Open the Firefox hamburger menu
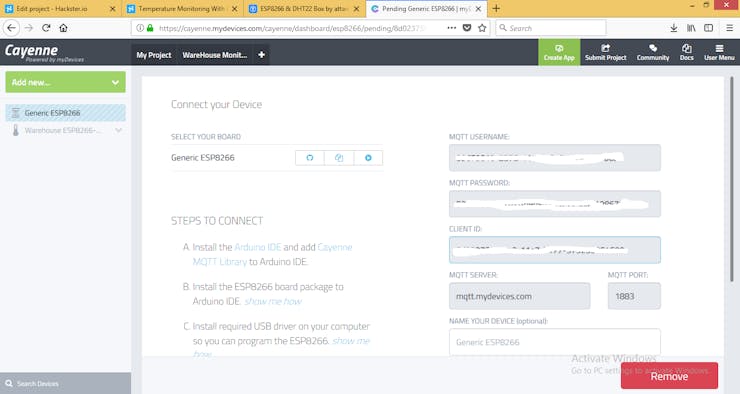 tap(730, 28)
